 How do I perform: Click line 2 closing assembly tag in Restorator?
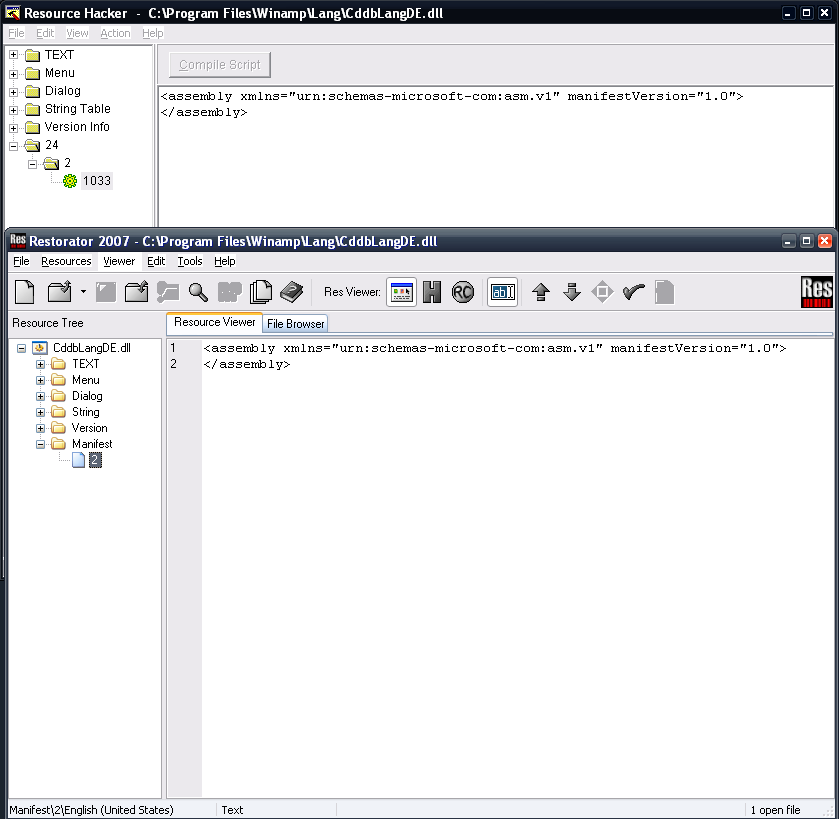(x=247, y=364)
